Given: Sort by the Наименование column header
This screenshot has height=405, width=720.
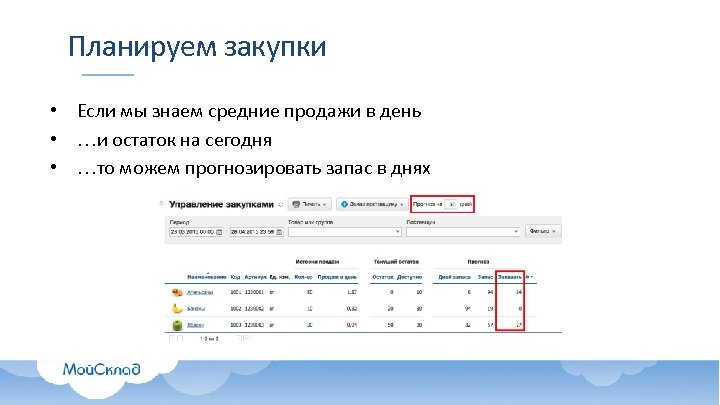Looking at the screenshot, I should (x=207, y=277).
